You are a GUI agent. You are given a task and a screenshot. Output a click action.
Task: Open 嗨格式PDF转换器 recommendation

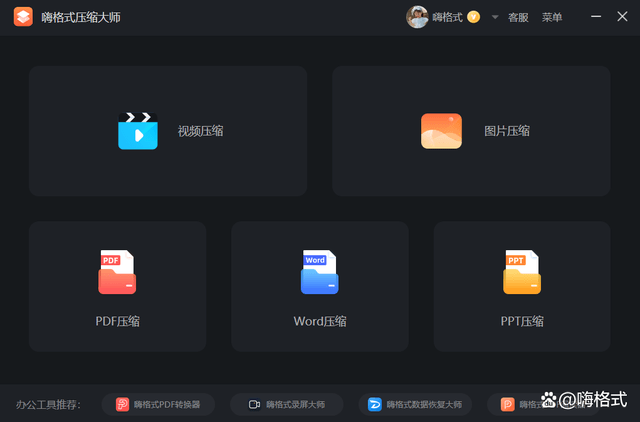159,404
